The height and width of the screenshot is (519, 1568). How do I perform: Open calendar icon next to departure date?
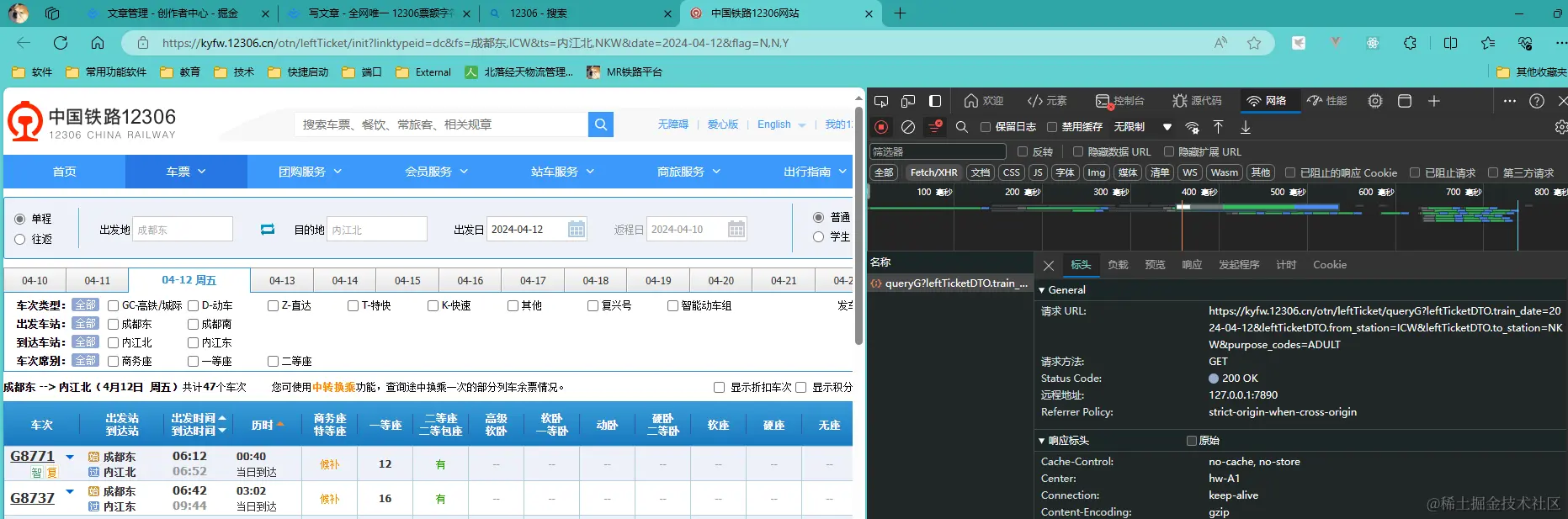pyautogui.click(x=577, y=229)
